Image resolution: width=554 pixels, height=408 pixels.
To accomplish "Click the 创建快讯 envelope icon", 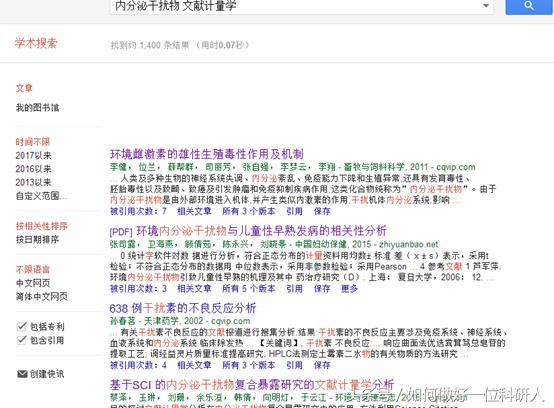I will pos(22,374).
